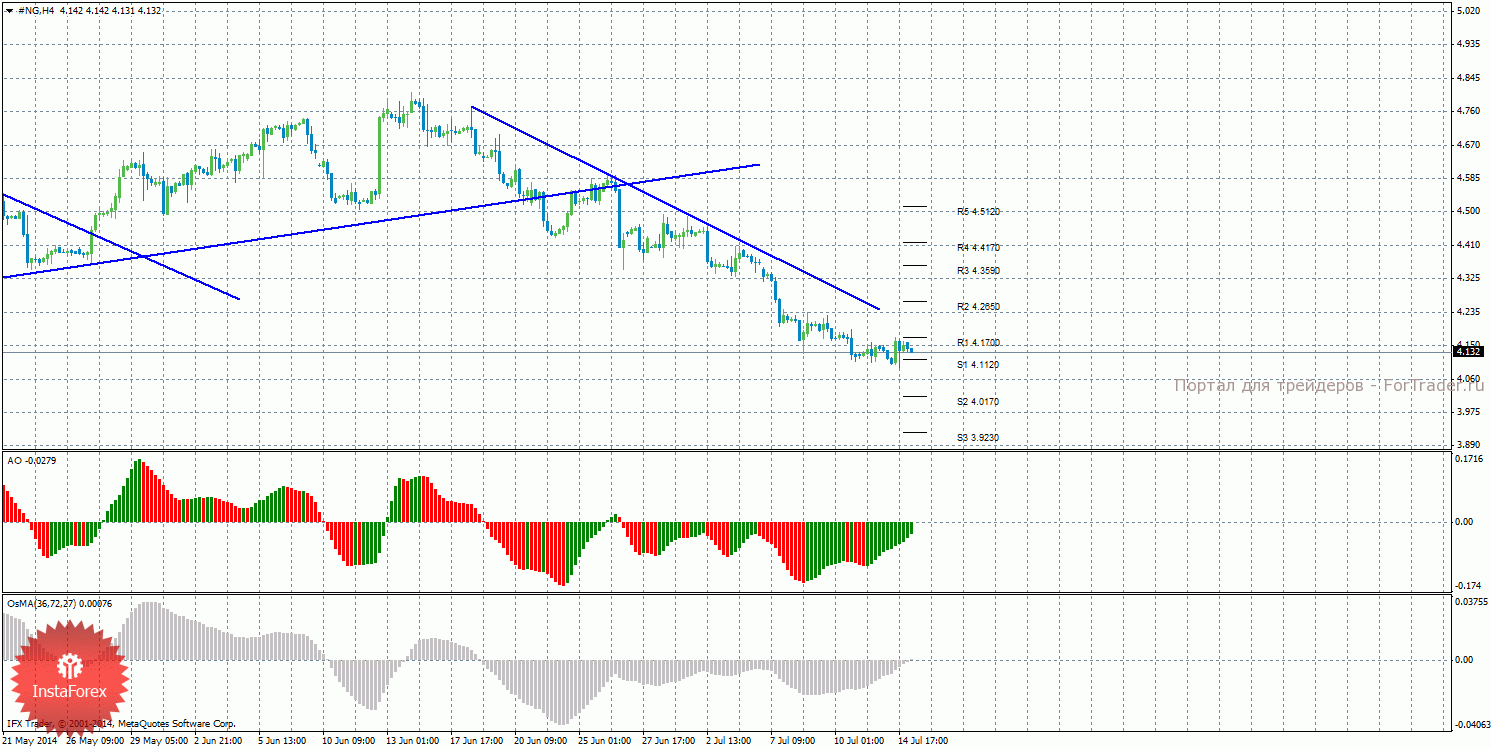Click the AO -0.0279 indicator label
This screenshot has width=1491, height=749.
pyautogui.click(x=32, y=460)
